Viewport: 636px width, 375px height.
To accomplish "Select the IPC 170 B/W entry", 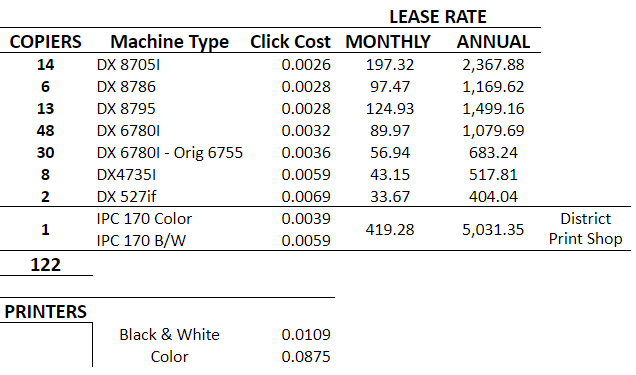I will (141, 241).
